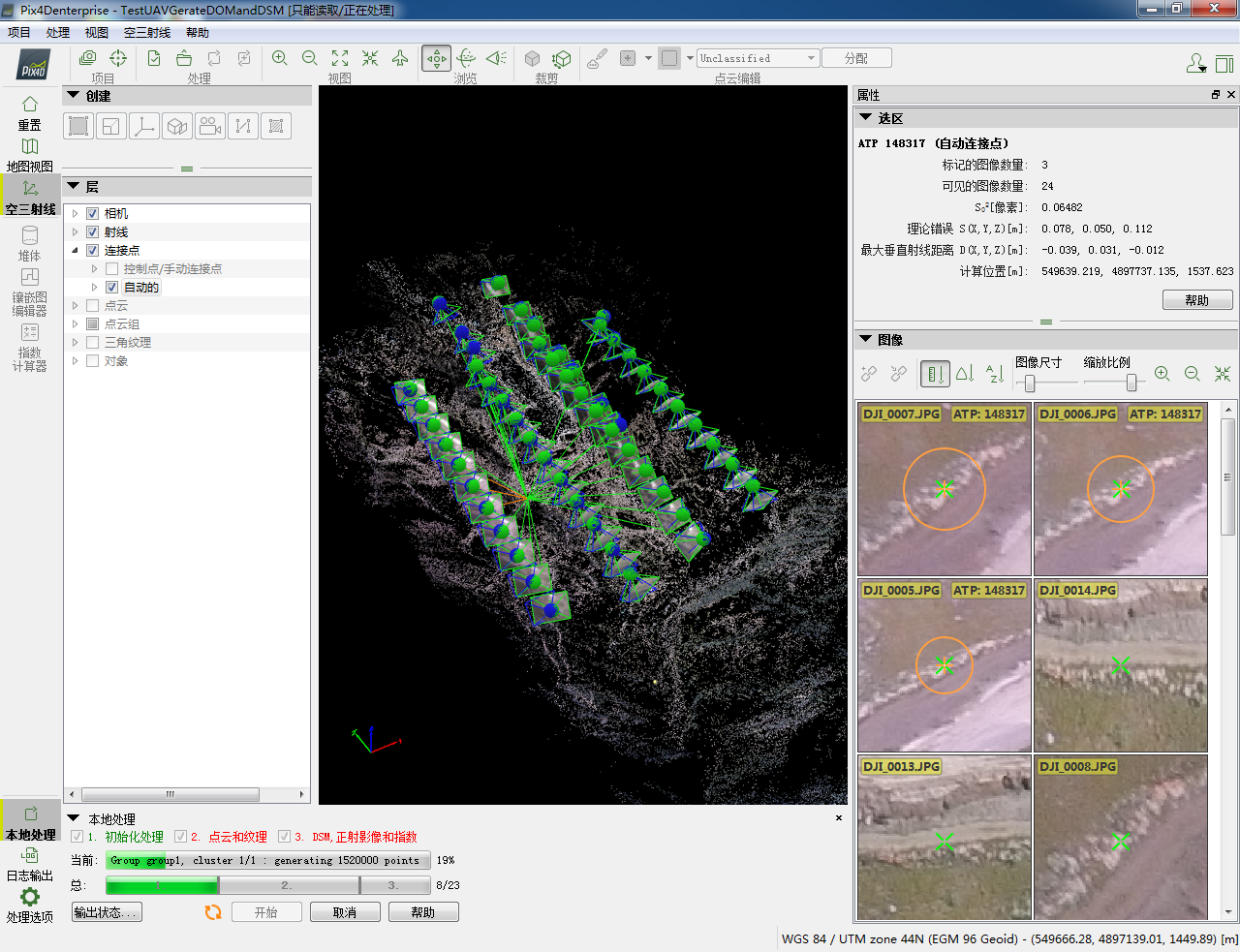The width and height of the screenshot is (1240, 952).
Task: Select the camera view orientation icon
Action: (495, 58)
